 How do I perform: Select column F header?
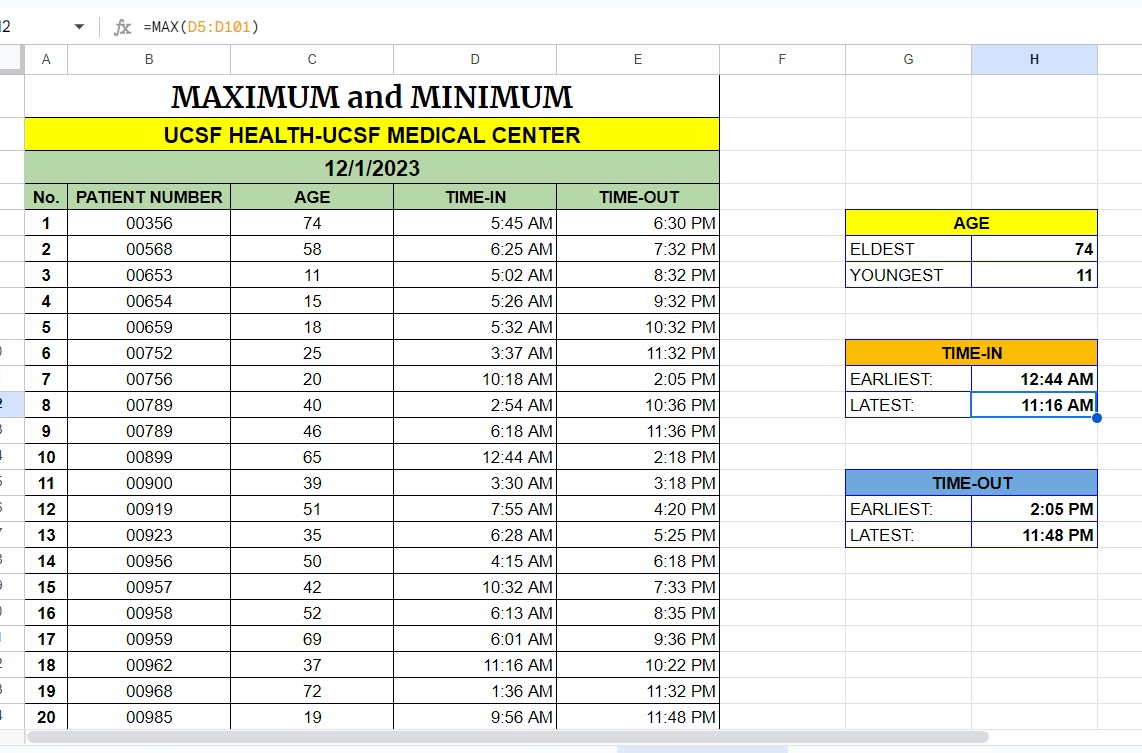782,59
